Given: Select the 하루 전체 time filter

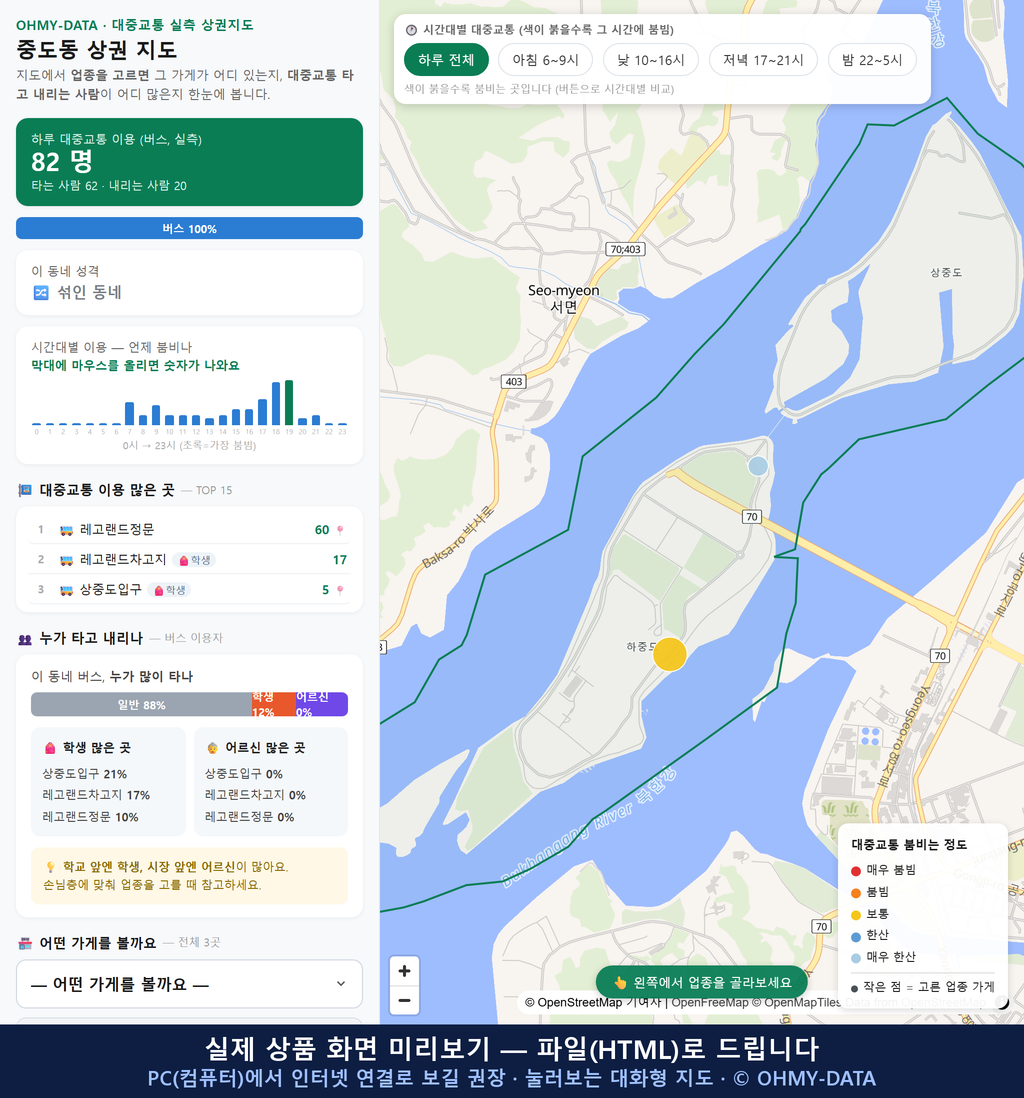Looking at the screenshot, I should coord(446,60).
